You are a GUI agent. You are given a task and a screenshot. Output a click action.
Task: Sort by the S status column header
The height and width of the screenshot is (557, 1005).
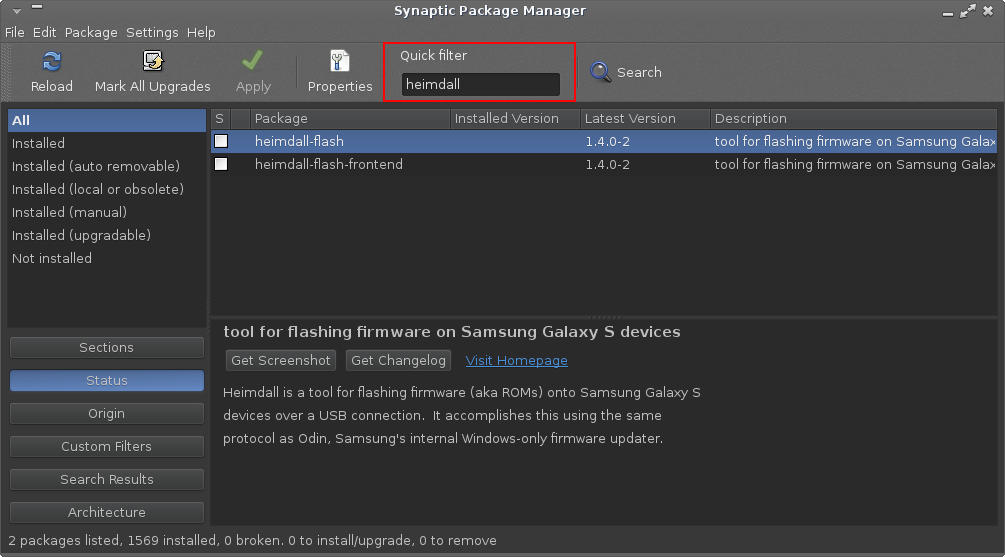220,119
